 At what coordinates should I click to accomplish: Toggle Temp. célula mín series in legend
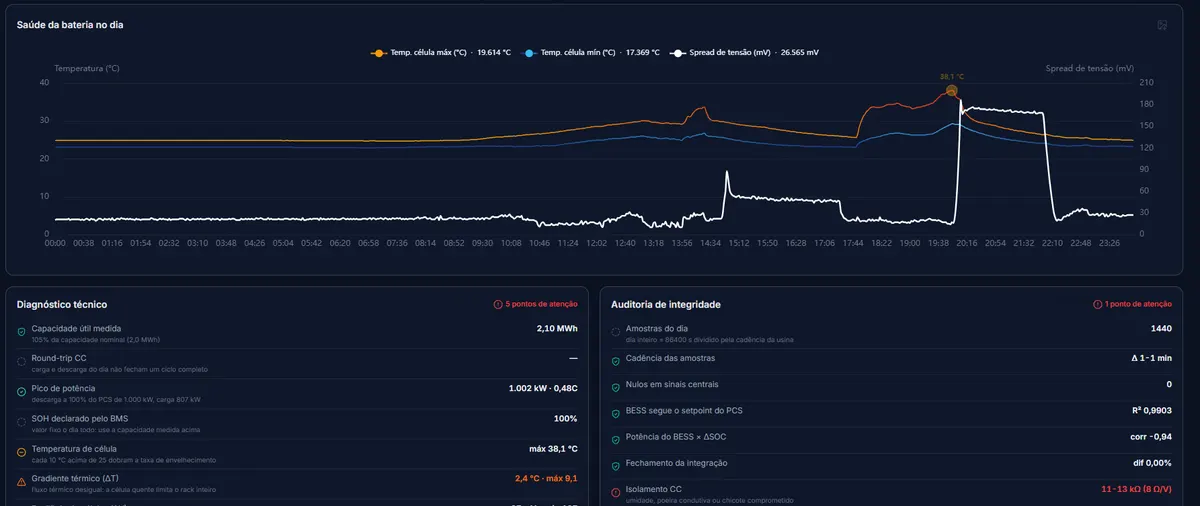pos(591,52)
